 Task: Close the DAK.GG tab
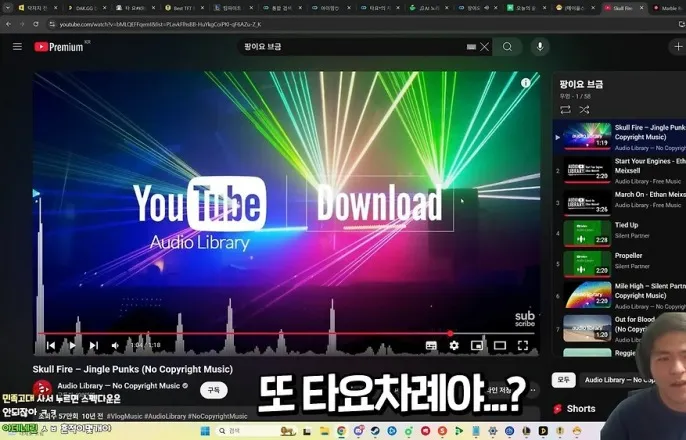pyautogui.click(x=105, y=8)
